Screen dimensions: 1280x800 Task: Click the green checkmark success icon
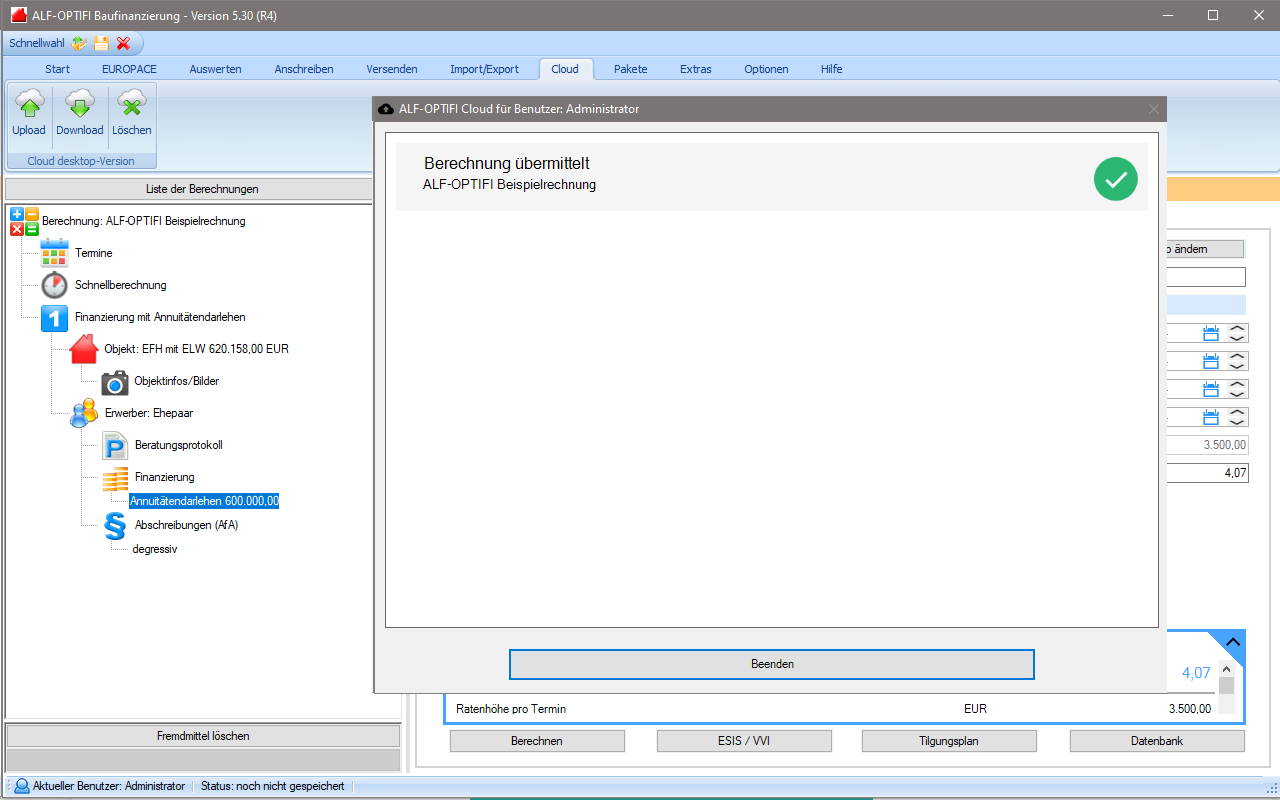click(x=1116, y=178)
